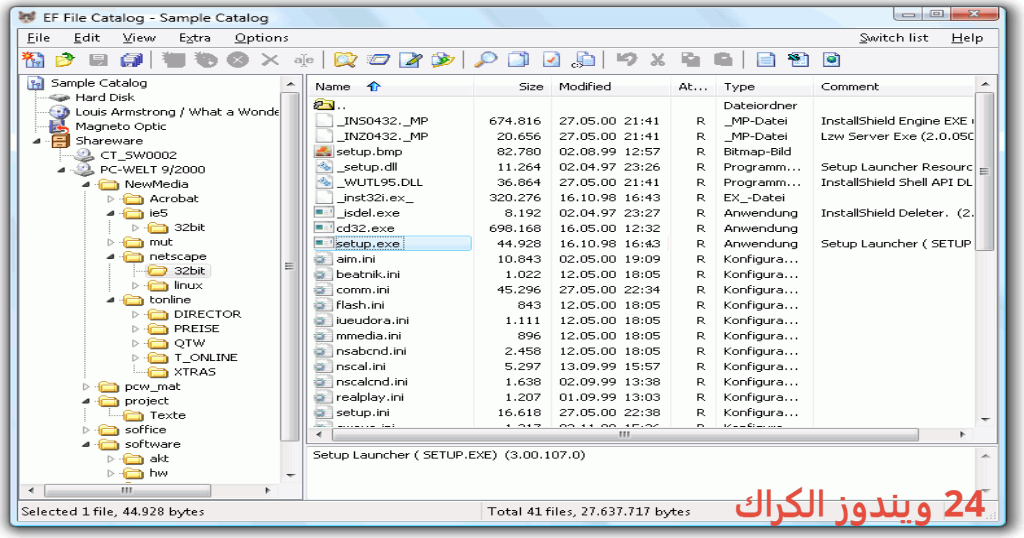Click the X delete icon in toolbar
The width and height of the screenshot is (1024, 538).
pyautogui.click(x=270, y=60)
